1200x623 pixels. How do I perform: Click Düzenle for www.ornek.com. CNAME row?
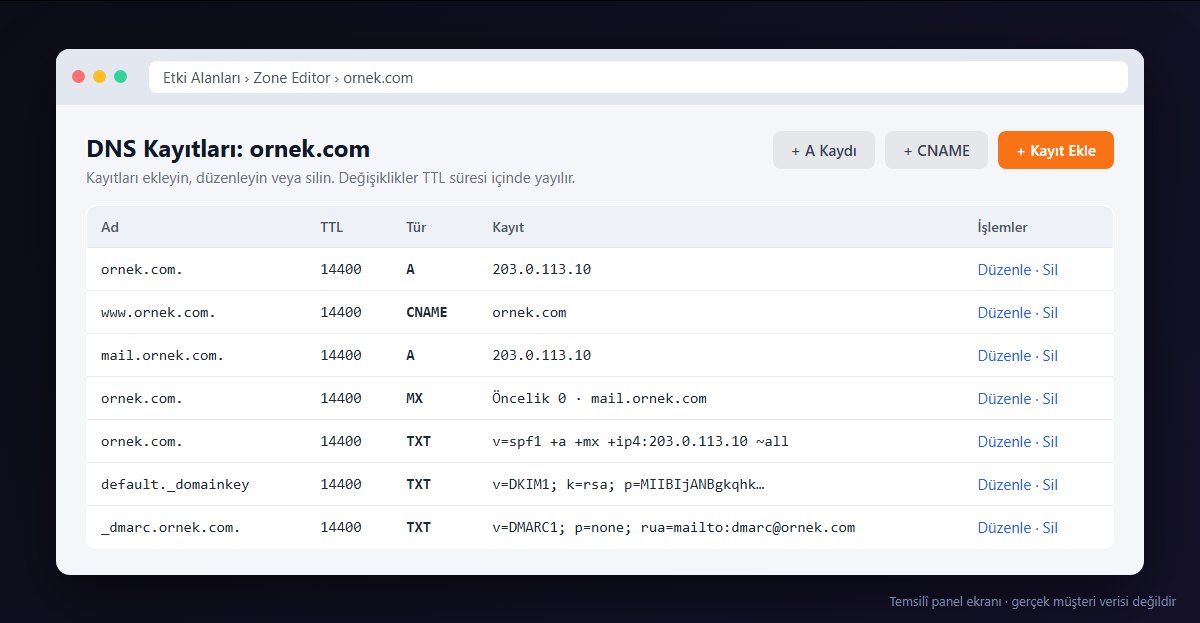(x=1004, y=313)
